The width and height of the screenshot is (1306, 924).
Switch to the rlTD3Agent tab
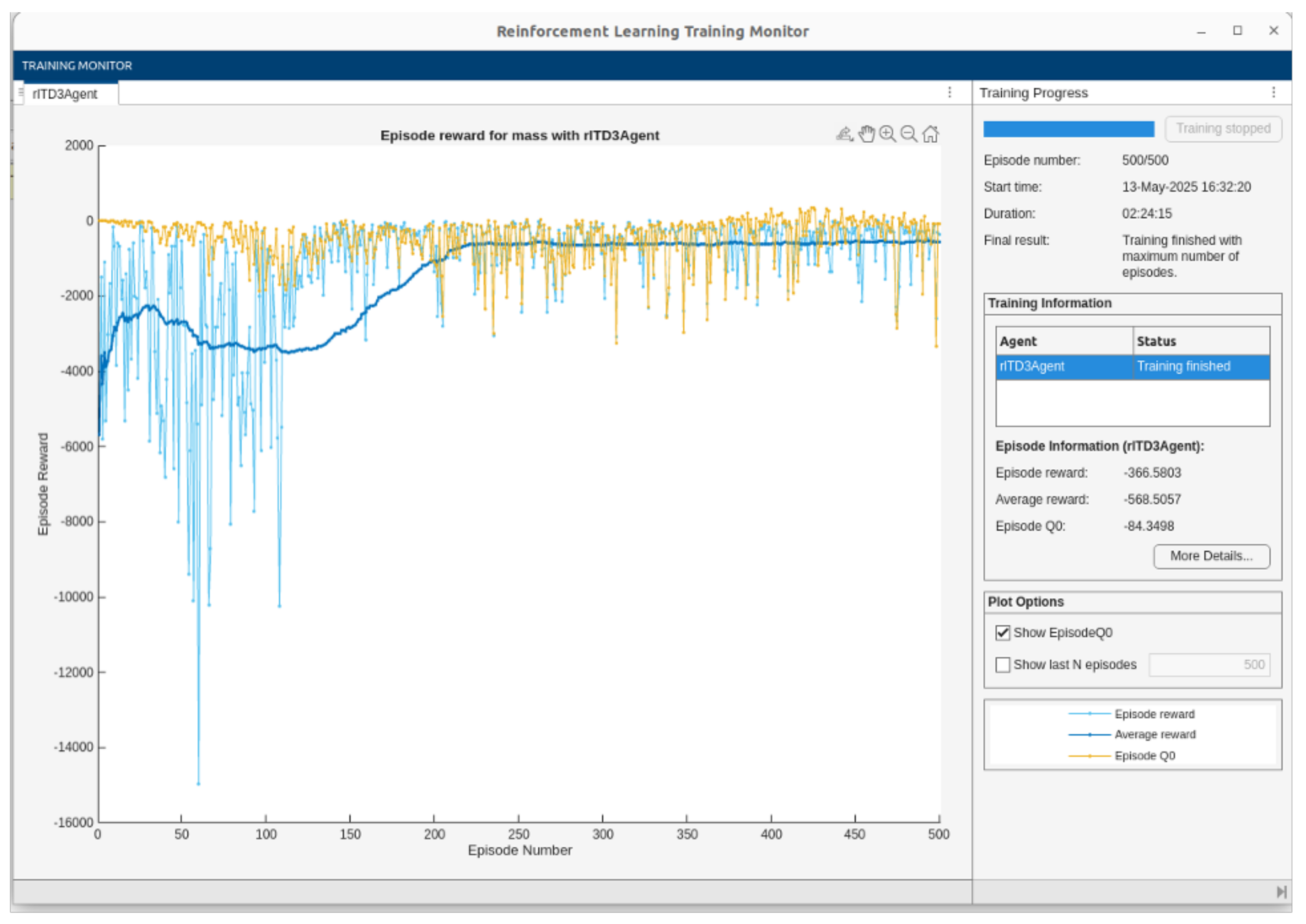(x=65, y=94)
